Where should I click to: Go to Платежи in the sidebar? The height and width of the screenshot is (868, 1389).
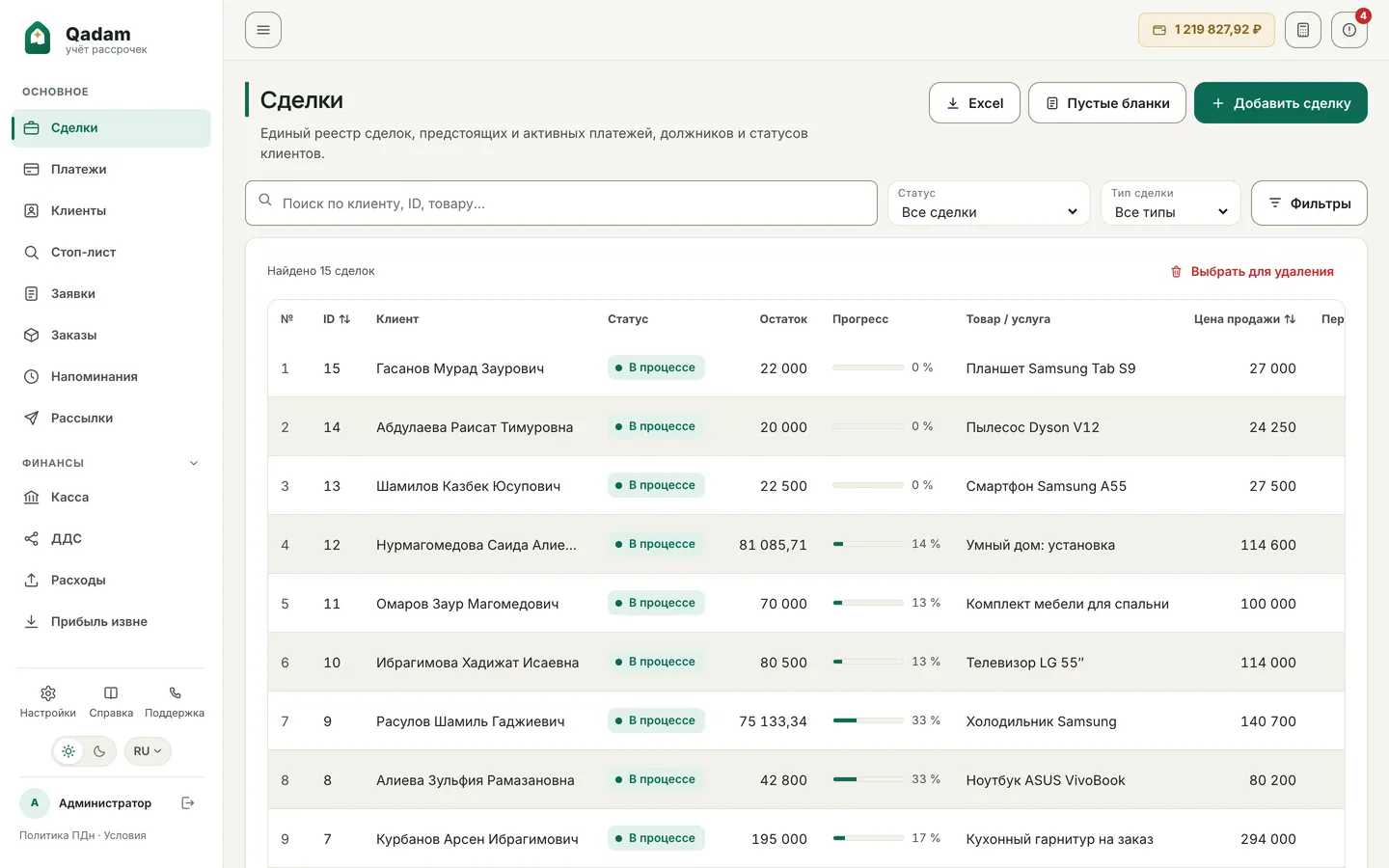coord(111,170)
